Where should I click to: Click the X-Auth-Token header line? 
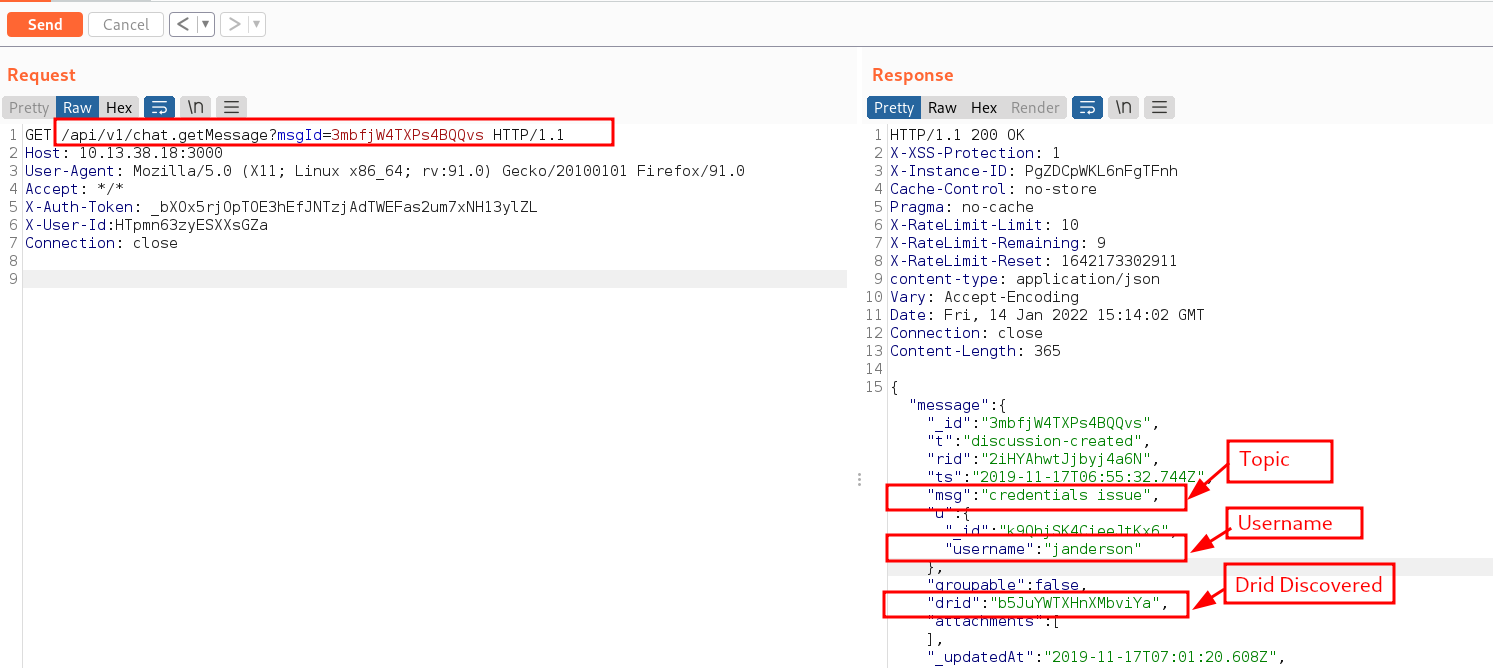click(x=281, y=207)
